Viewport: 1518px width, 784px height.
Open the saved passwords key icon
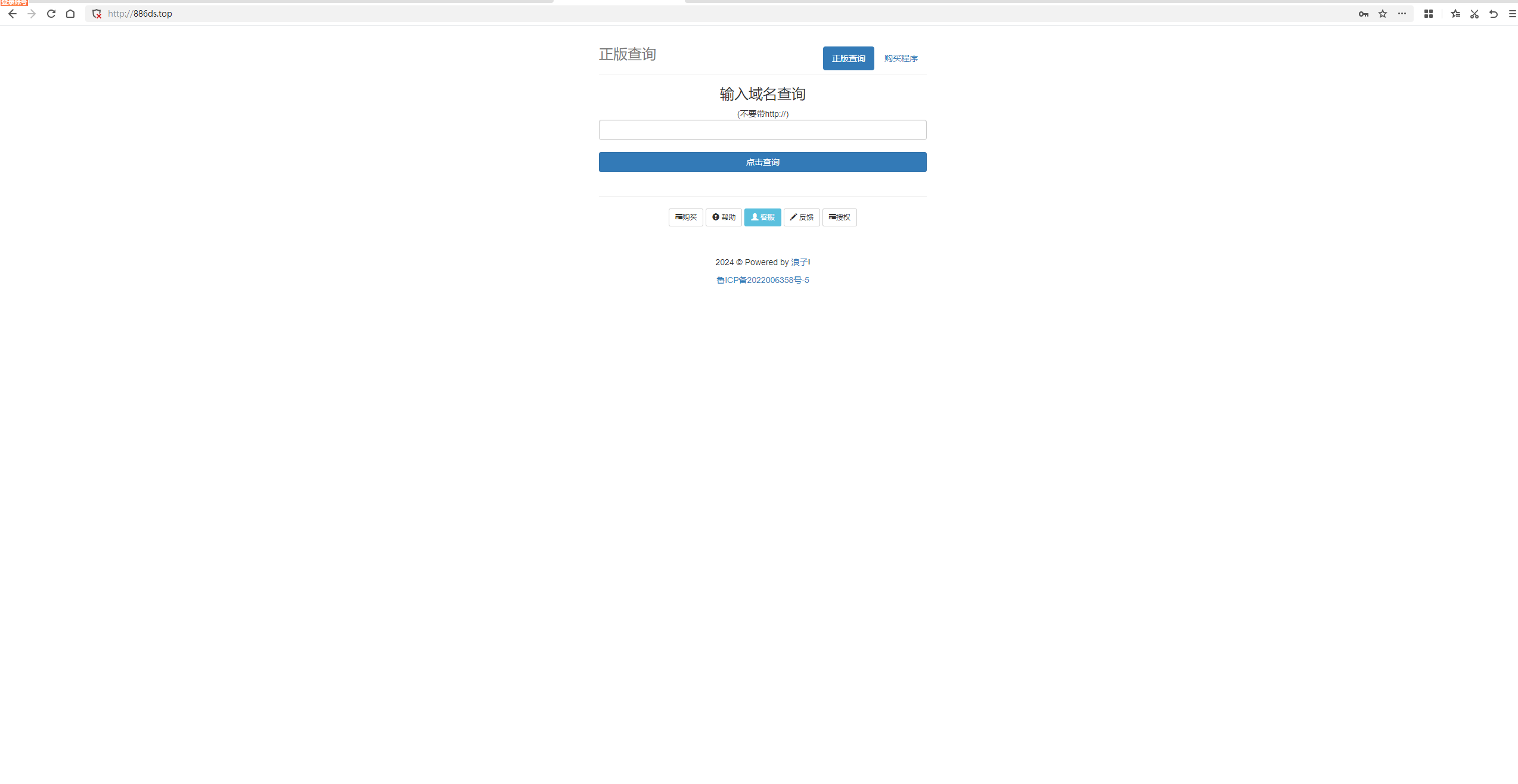1363,13
